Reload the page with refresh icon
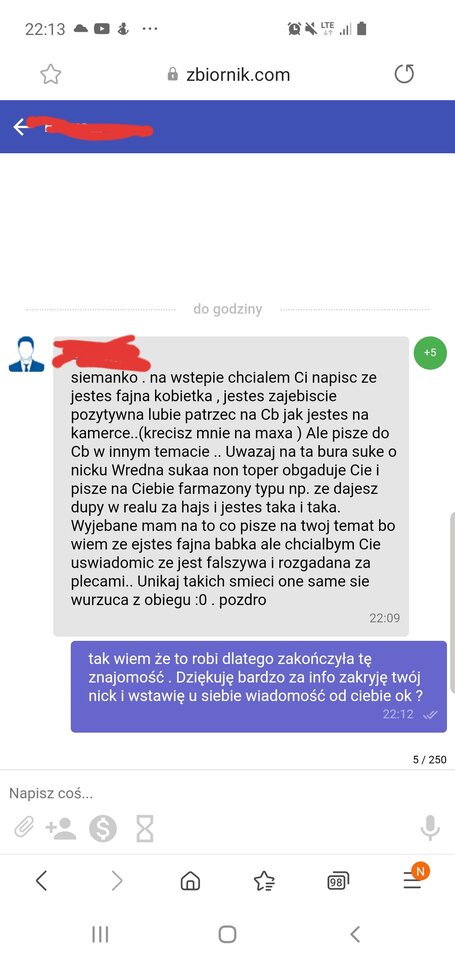This screenshot has height=960, width=455. pos(404,75)
